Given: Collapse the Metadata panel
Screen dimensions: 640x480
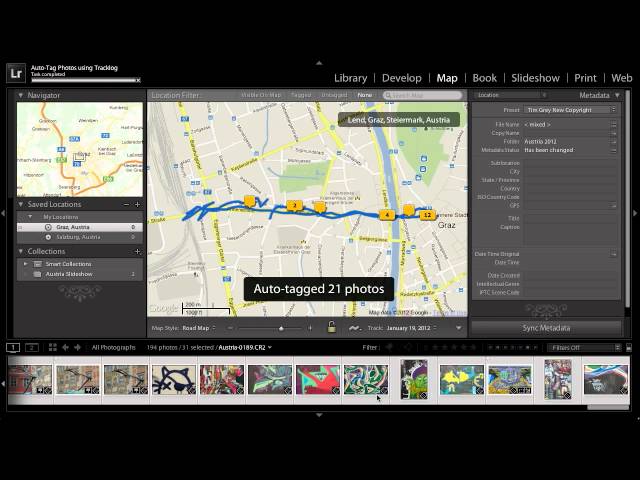Looking at the screenshot, I should tap(617, 95).
